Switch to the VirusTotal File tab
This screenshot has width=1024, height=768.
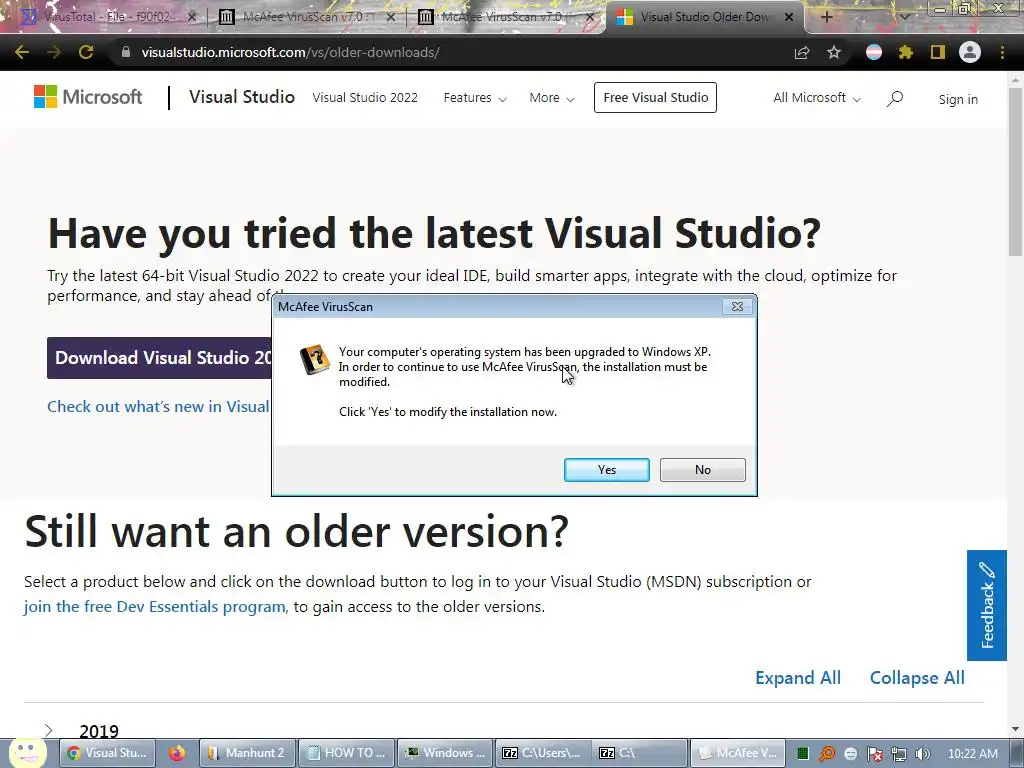point(108,17)
